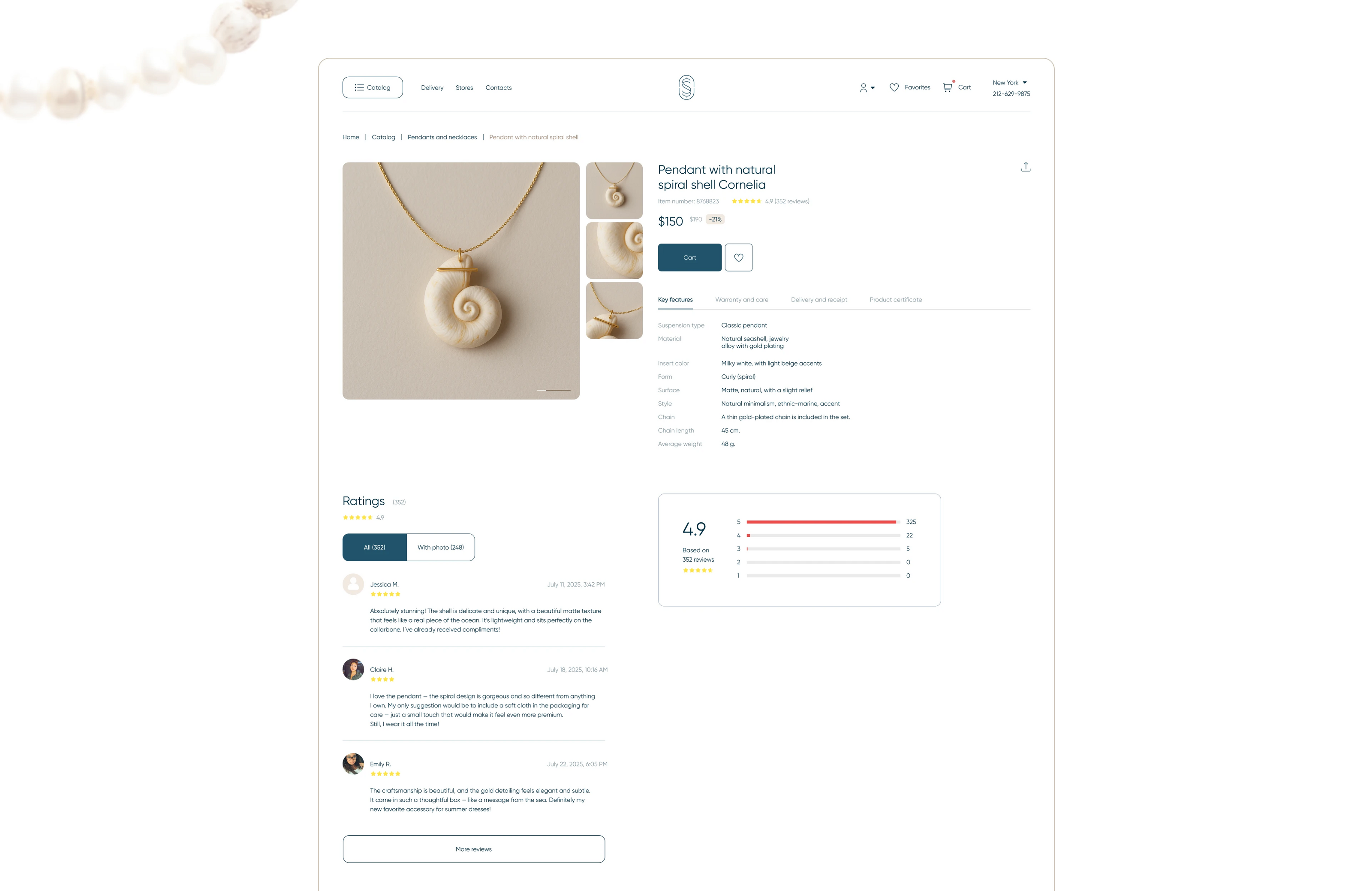This screenshot has height=891, width=1372.
Task: Expand the New York city dropdown
Action: [x=1009, y=83]
